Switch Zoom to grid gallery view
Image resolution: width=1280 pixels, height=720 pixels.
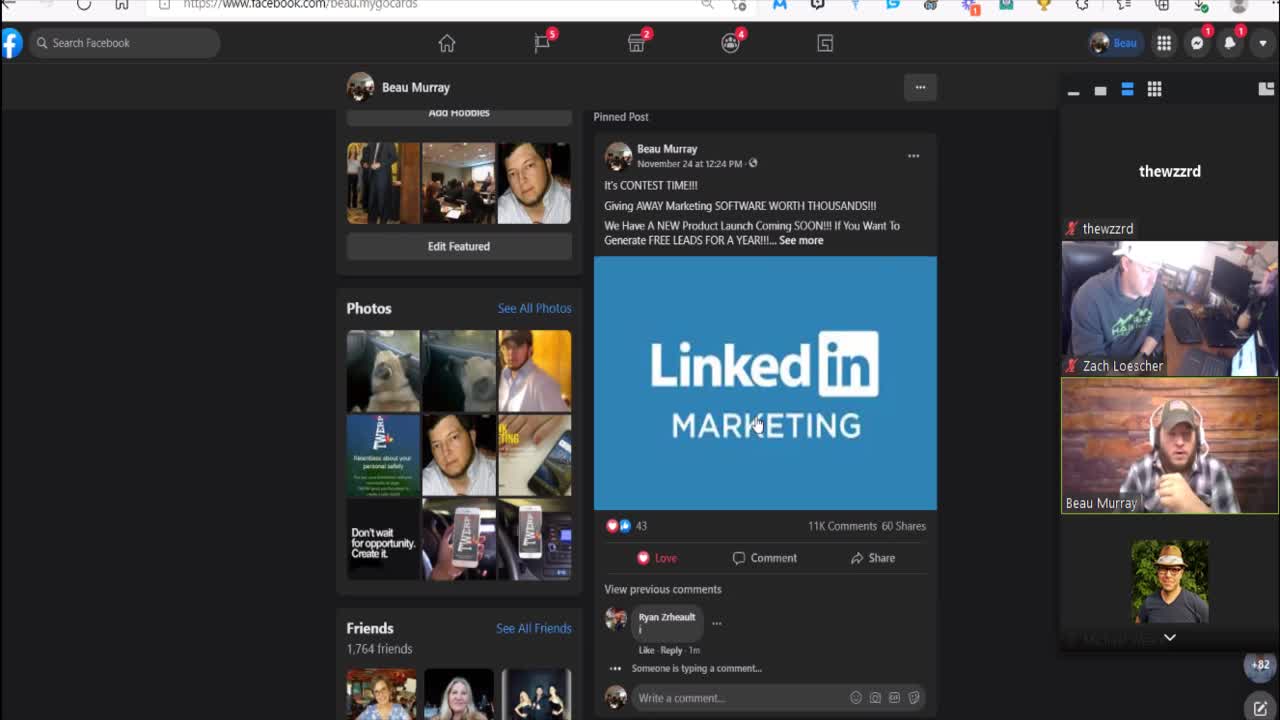[1154, 90]
